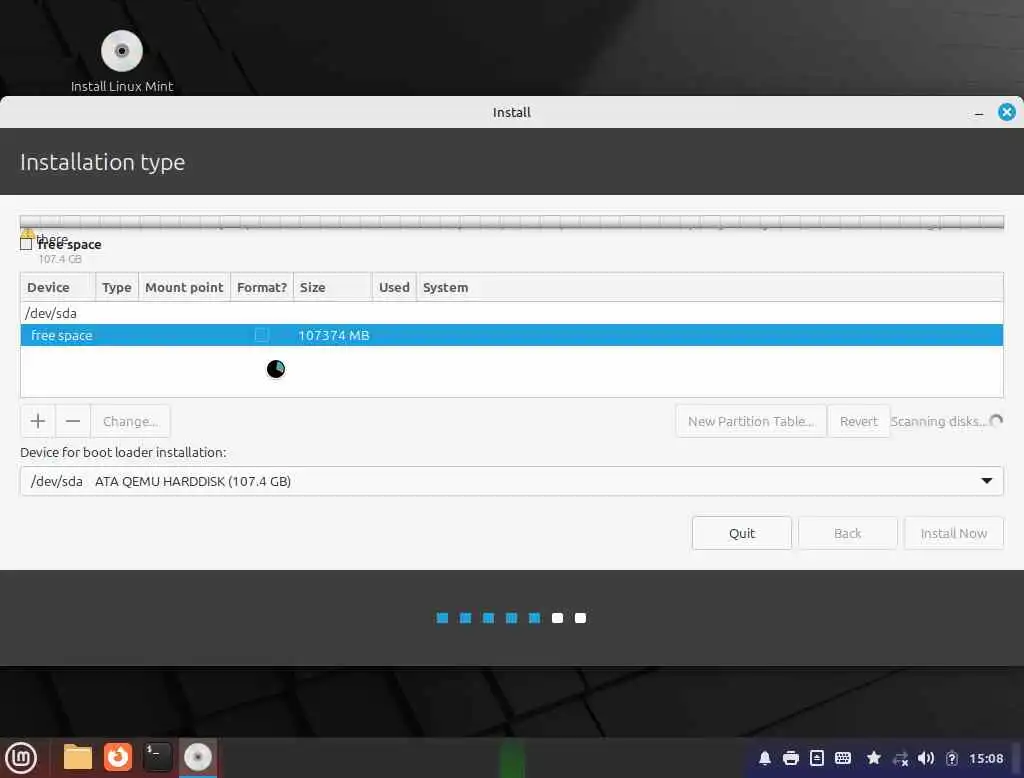The image size is (1024, 778).
Task: Open the volume speaker tray icon
Action: coord(926,758)
